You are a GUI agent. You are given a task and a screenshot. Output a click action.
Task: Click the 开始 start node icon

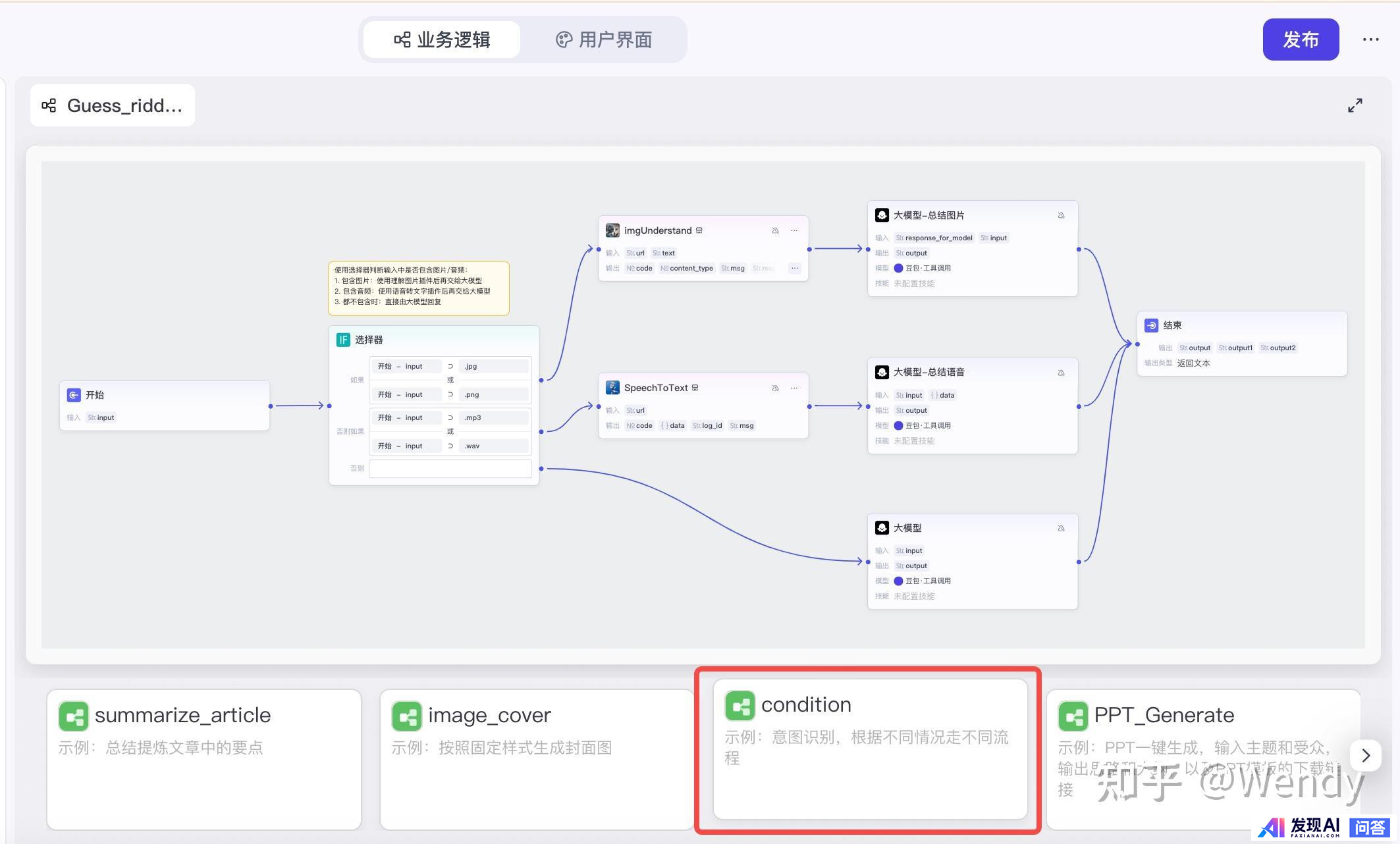(x=74, y=395)
